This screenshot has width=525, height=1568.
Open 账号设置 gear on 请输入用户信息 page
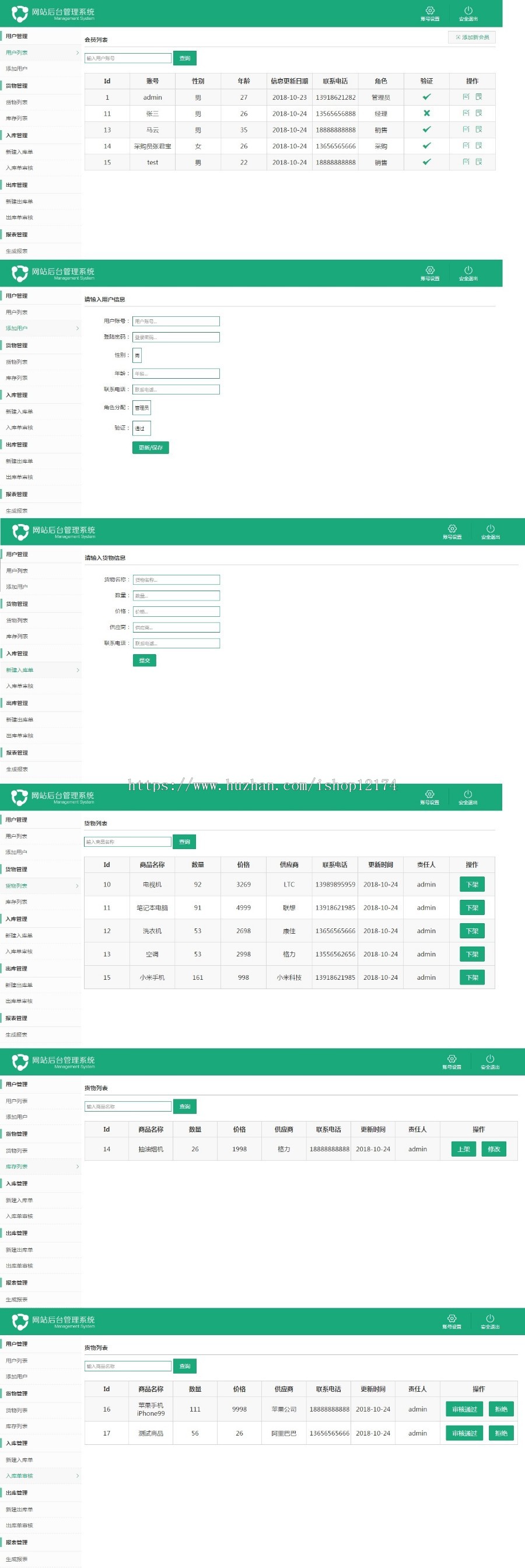click(x=429, y=270)
